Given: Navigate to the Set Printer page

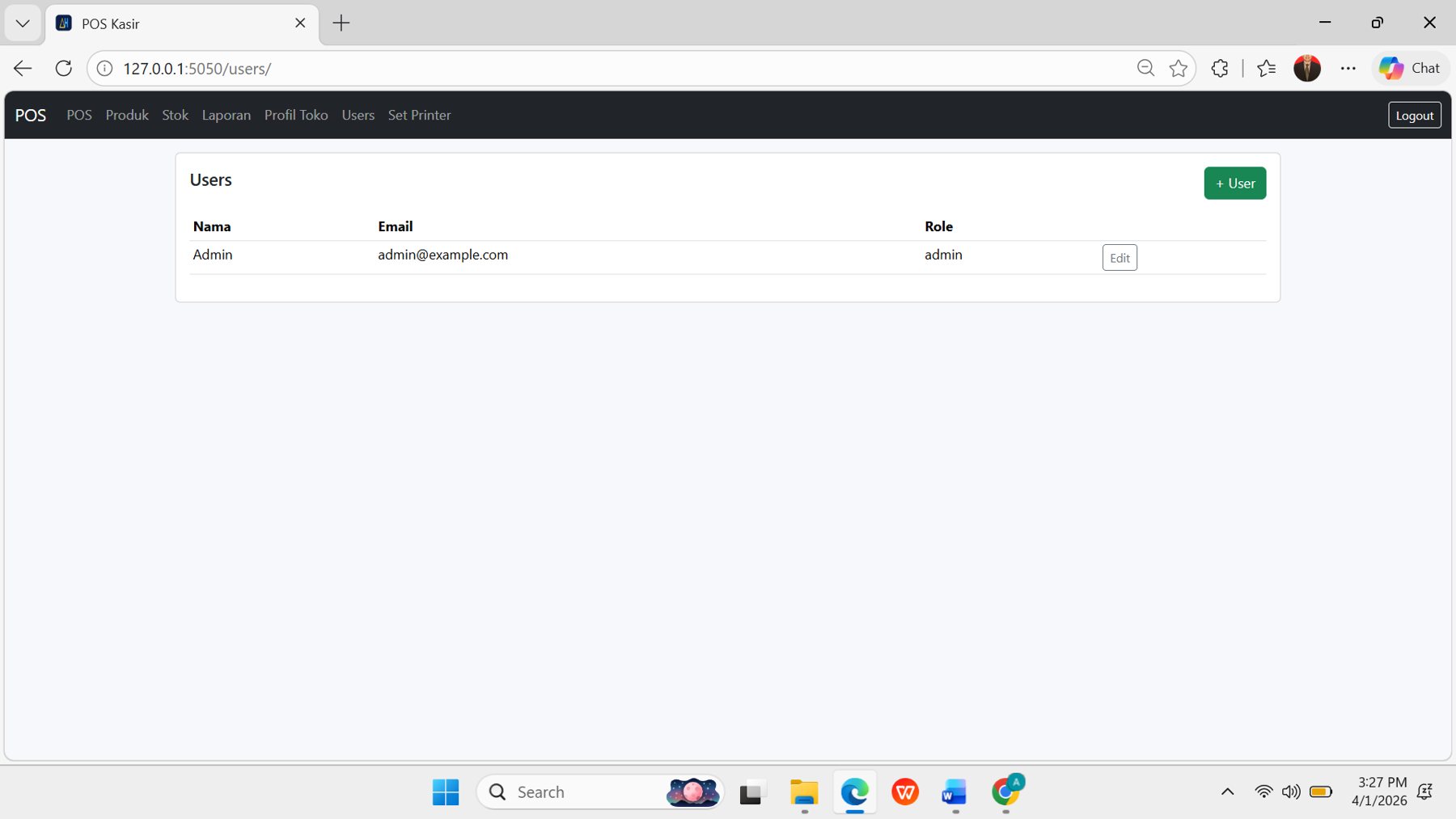Looking at the screenshot, I should pyautogui.click(x=419, y=115).
